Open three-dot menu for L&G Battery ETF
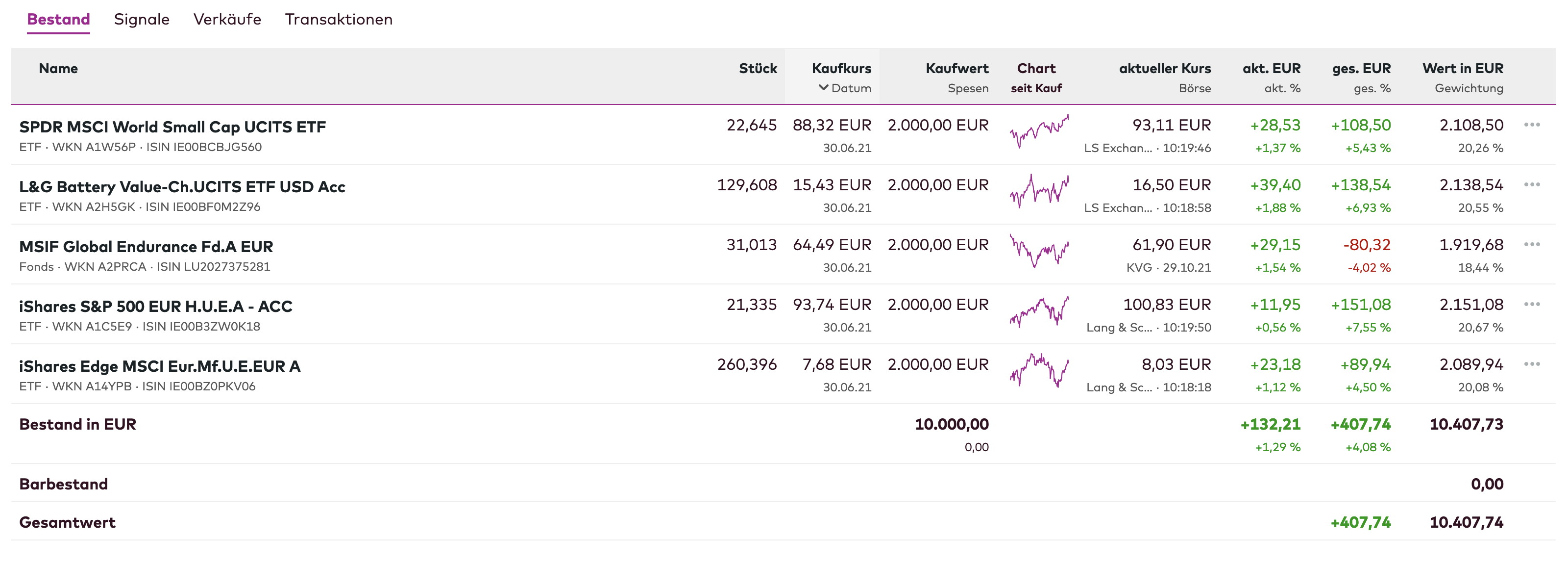 [x=1531, y=184]
